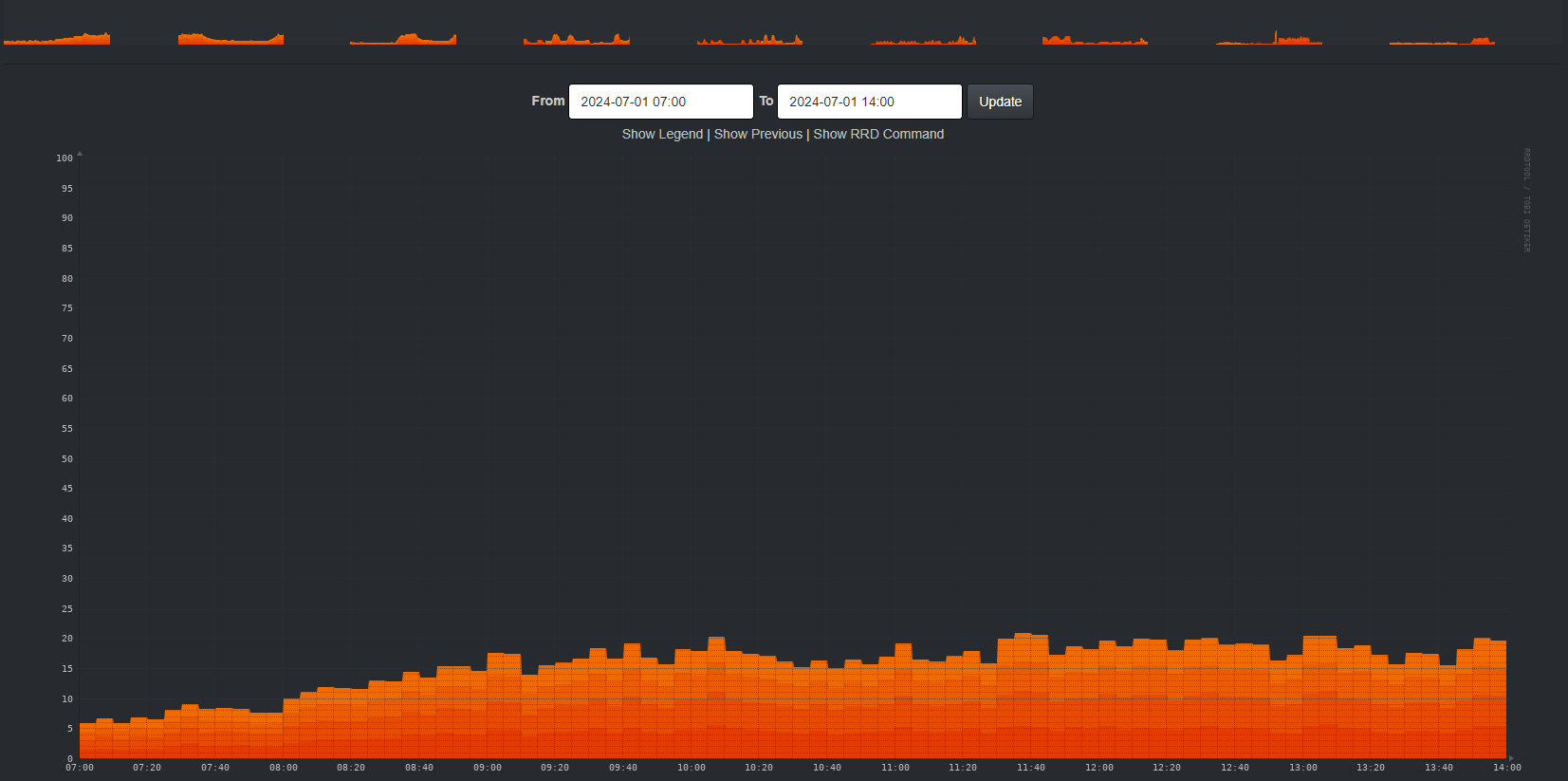
Task: Click the 09:00 time axis label
Action: 488,768
